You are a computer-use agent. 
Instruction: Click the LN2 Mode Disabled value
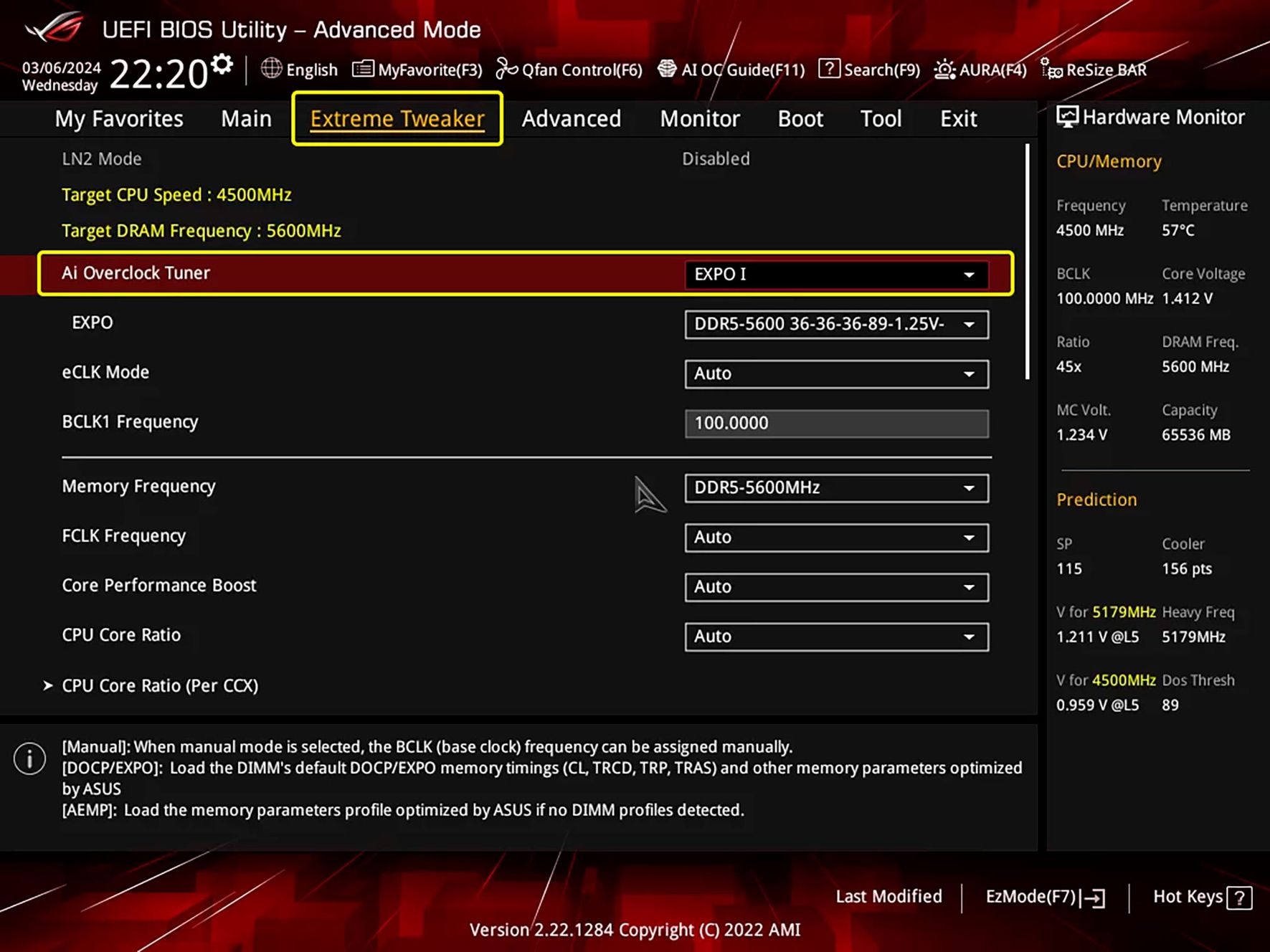tap(716, 158)
